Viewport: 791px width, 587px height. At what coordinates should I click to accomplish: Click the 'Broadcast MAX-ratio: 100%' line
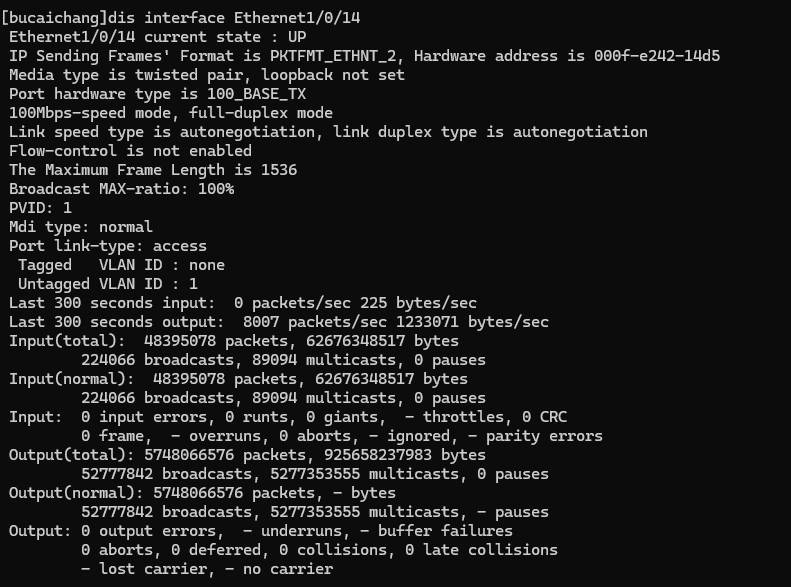coord(122,189)
